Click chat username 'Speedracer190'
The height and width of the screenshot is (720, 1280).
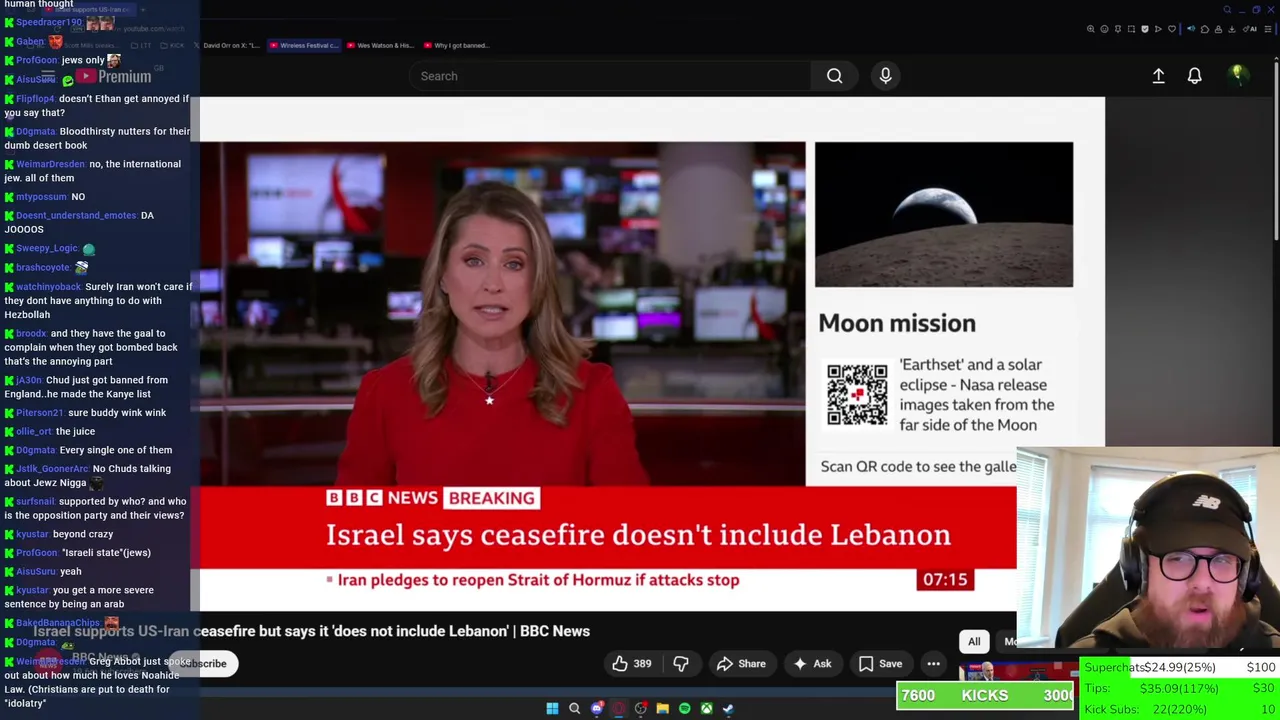(49, 22)
